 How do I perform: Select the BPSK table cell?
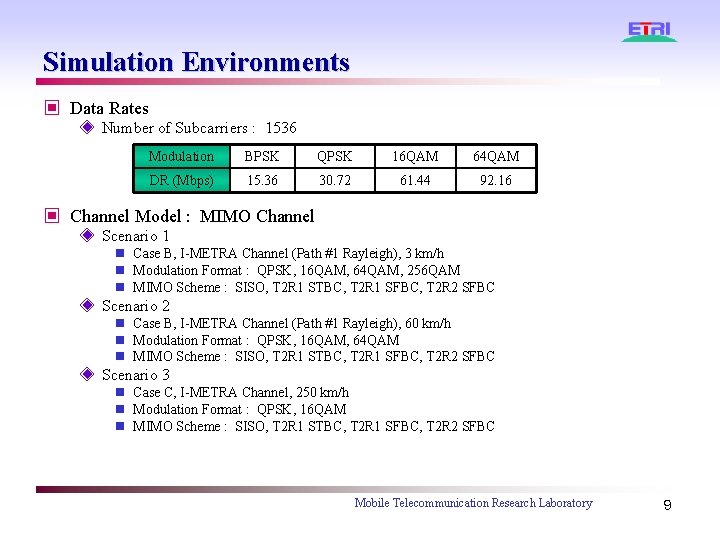coord(262,156)
